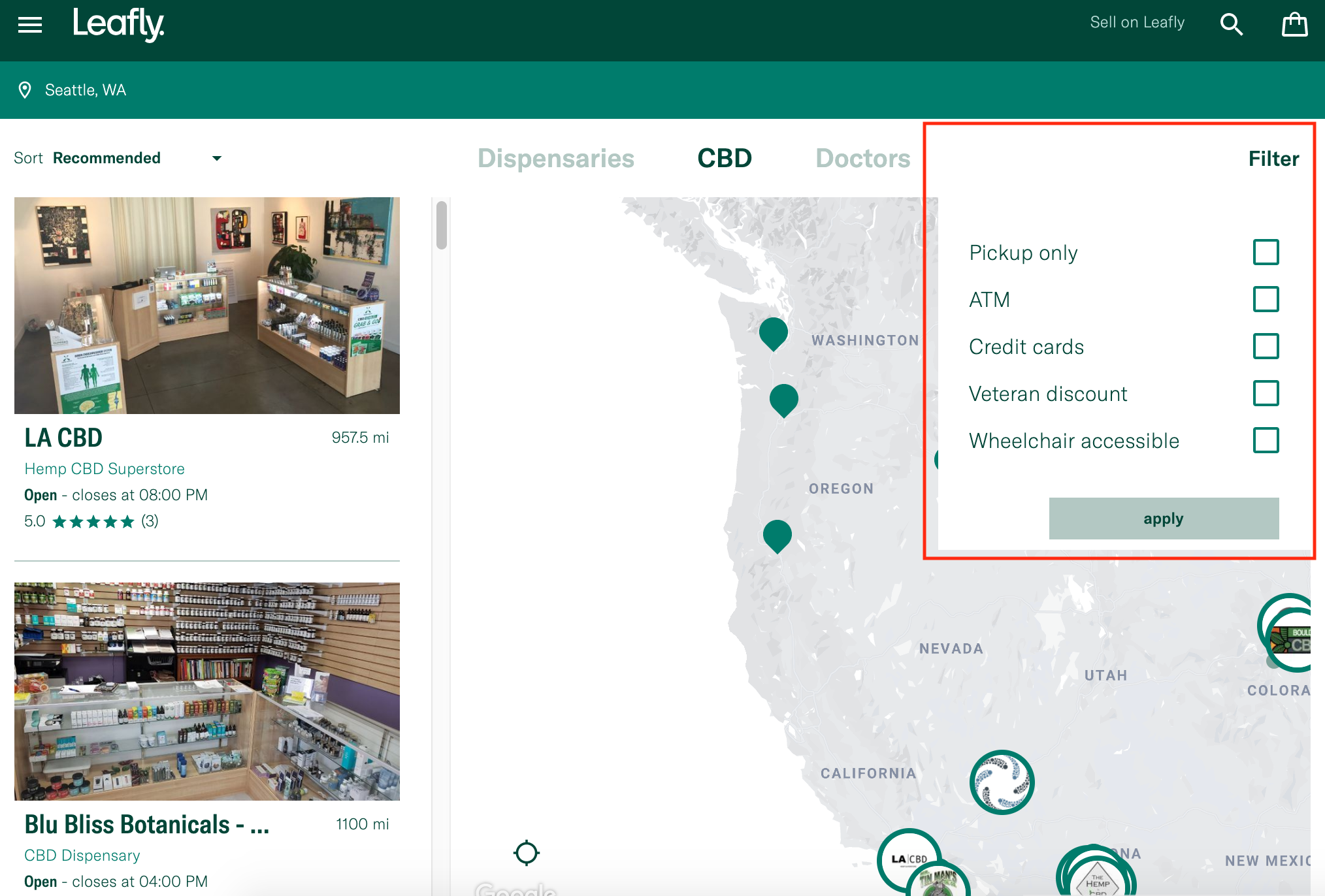Open the Sort Recommended dropdown
Viewport: 1325px width, 896px height.
click(118, 158)
